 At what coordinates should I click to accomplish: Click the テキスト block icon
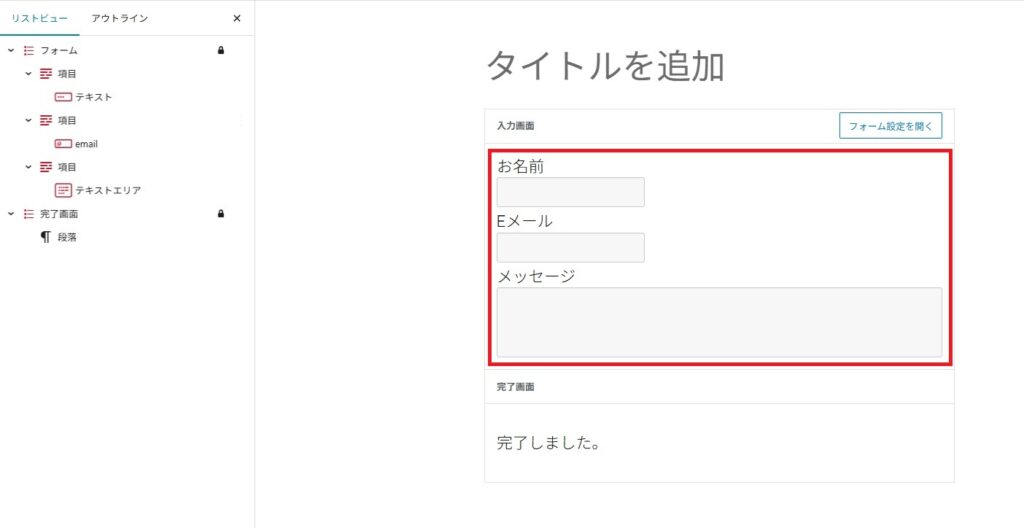point(63,97)
